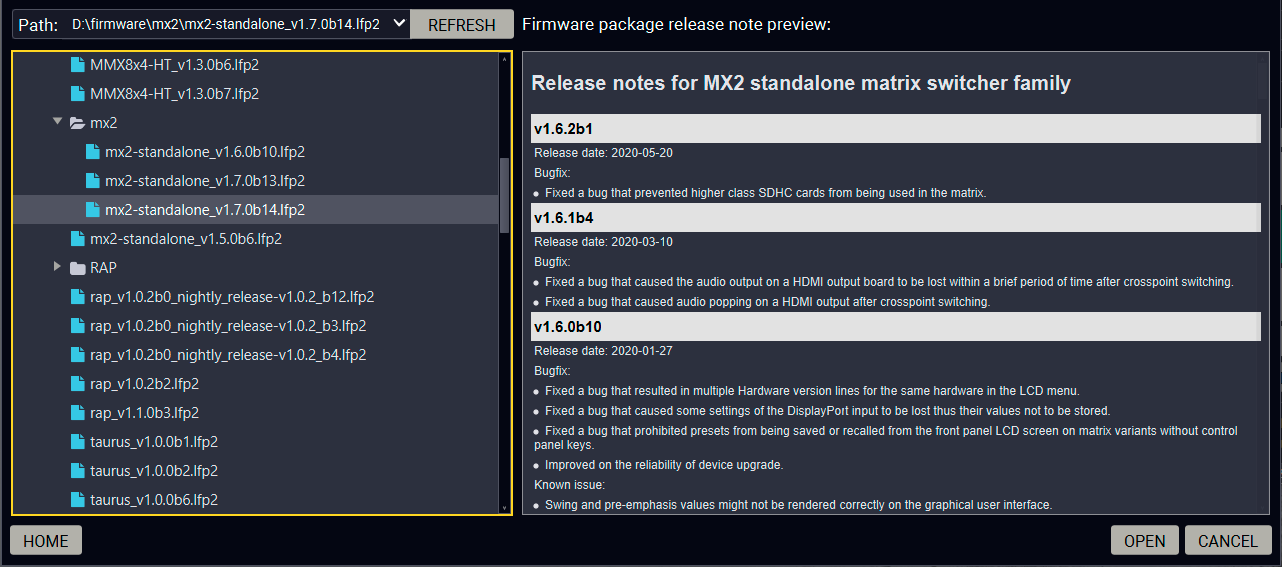Click file icon beside mx2-standalone_v1.6.0b10.lfp2

point(93,152)
